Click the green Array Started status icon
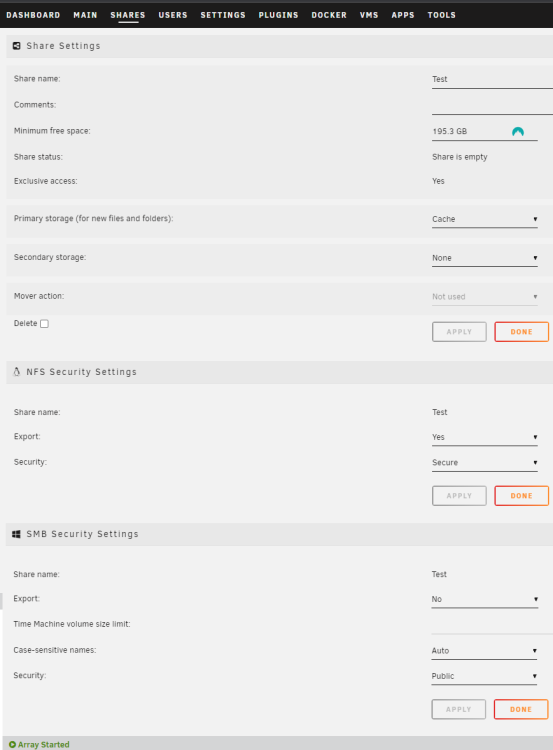Viewport: 553px width, 750px height. (x=12, y=744)
